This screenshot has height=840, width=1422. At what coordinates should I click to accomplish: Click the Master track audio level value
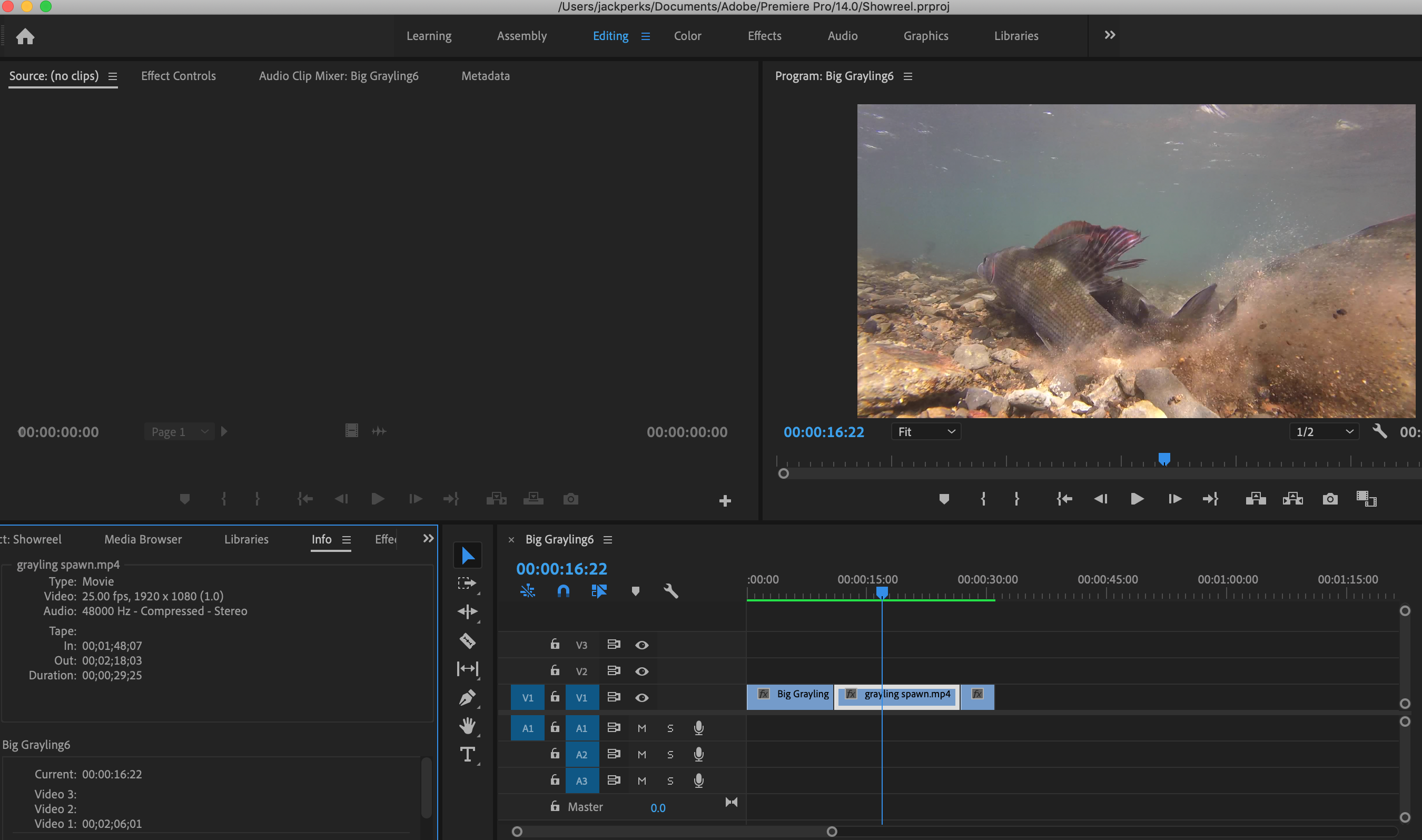[x=658, y=807]
